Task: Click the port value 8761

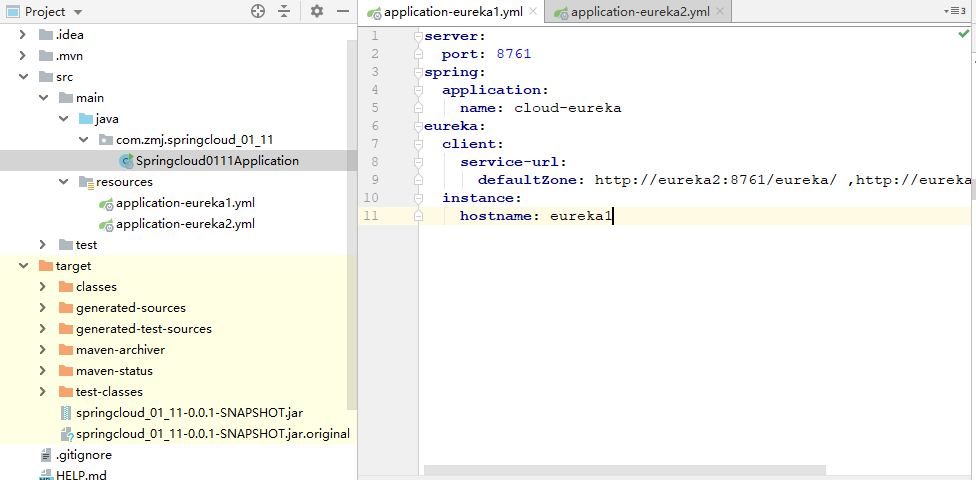Action: pos(514,54)
